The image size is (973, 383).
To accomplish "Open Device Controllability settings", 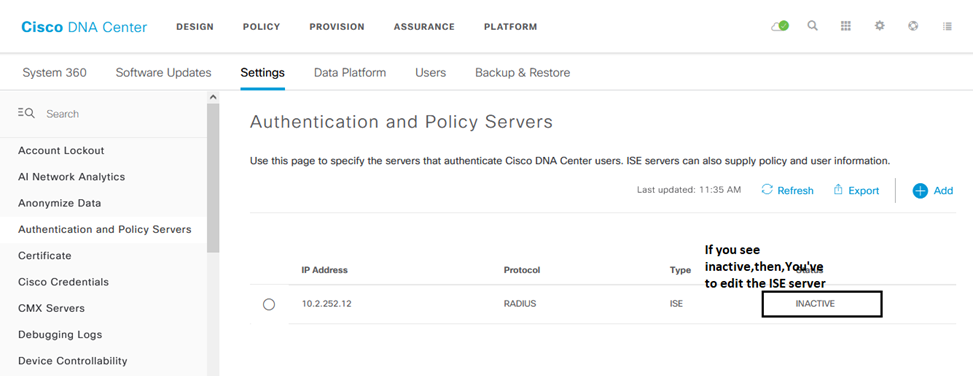I will (x=73, y=361).
